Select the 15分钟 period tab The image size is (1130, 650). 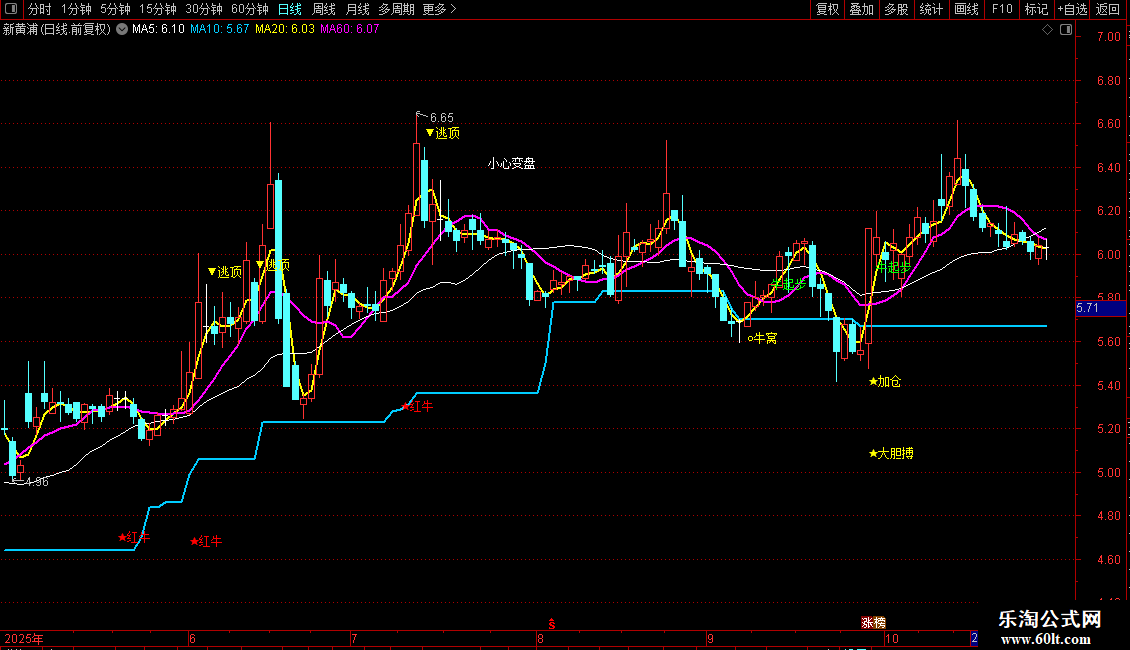pos(157,9)
